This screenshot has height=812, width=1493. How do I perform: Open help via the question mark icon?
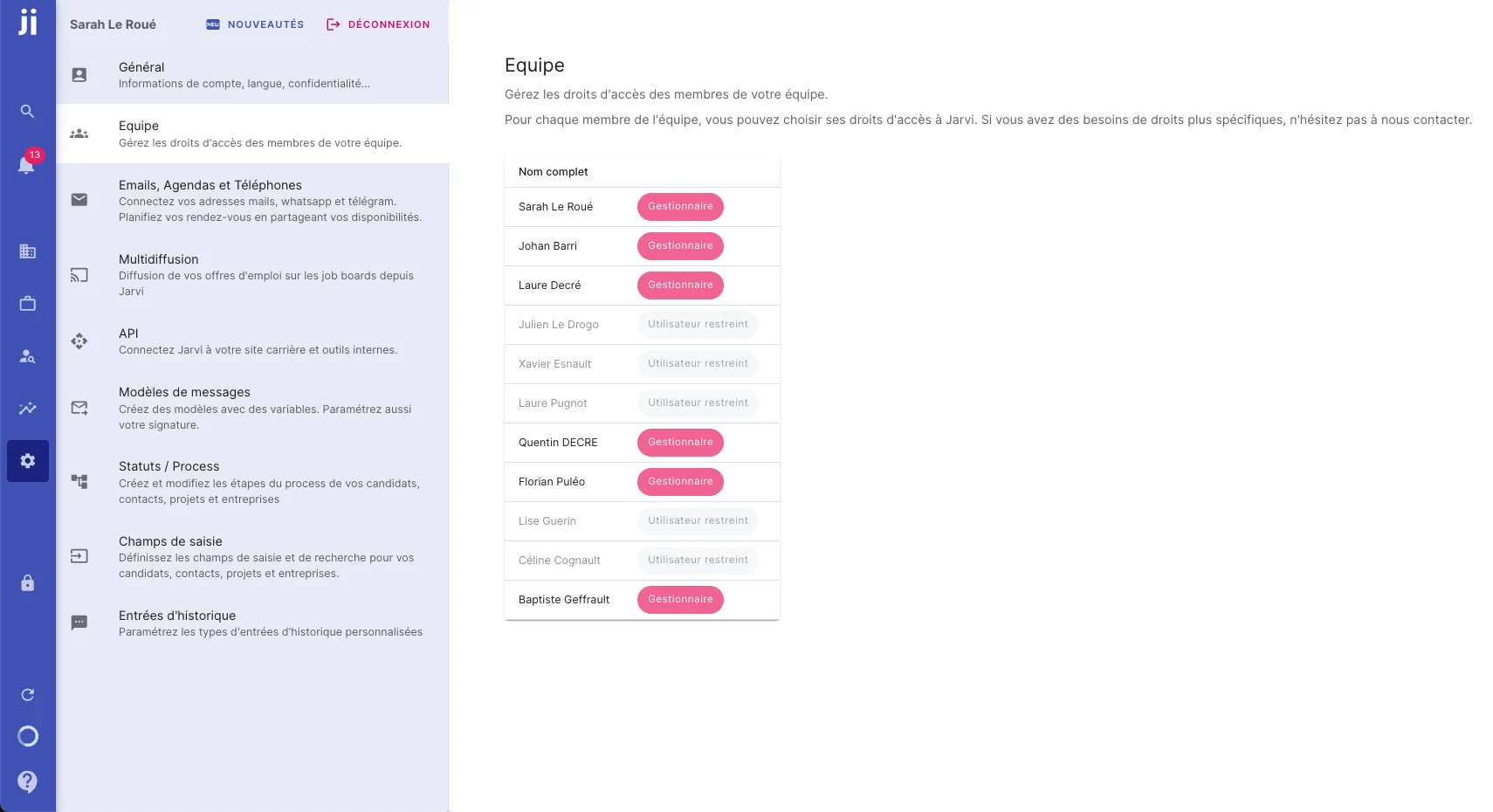(x=27, y=781)
